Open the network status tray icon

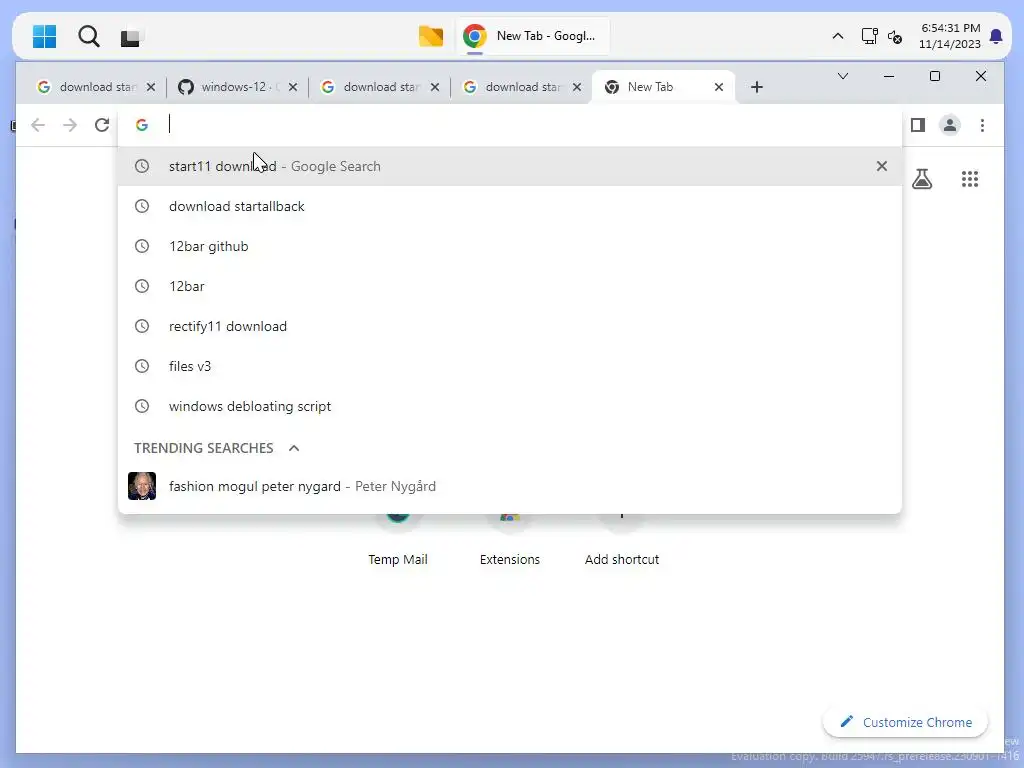pyautogui.click(x=869, y=37)
